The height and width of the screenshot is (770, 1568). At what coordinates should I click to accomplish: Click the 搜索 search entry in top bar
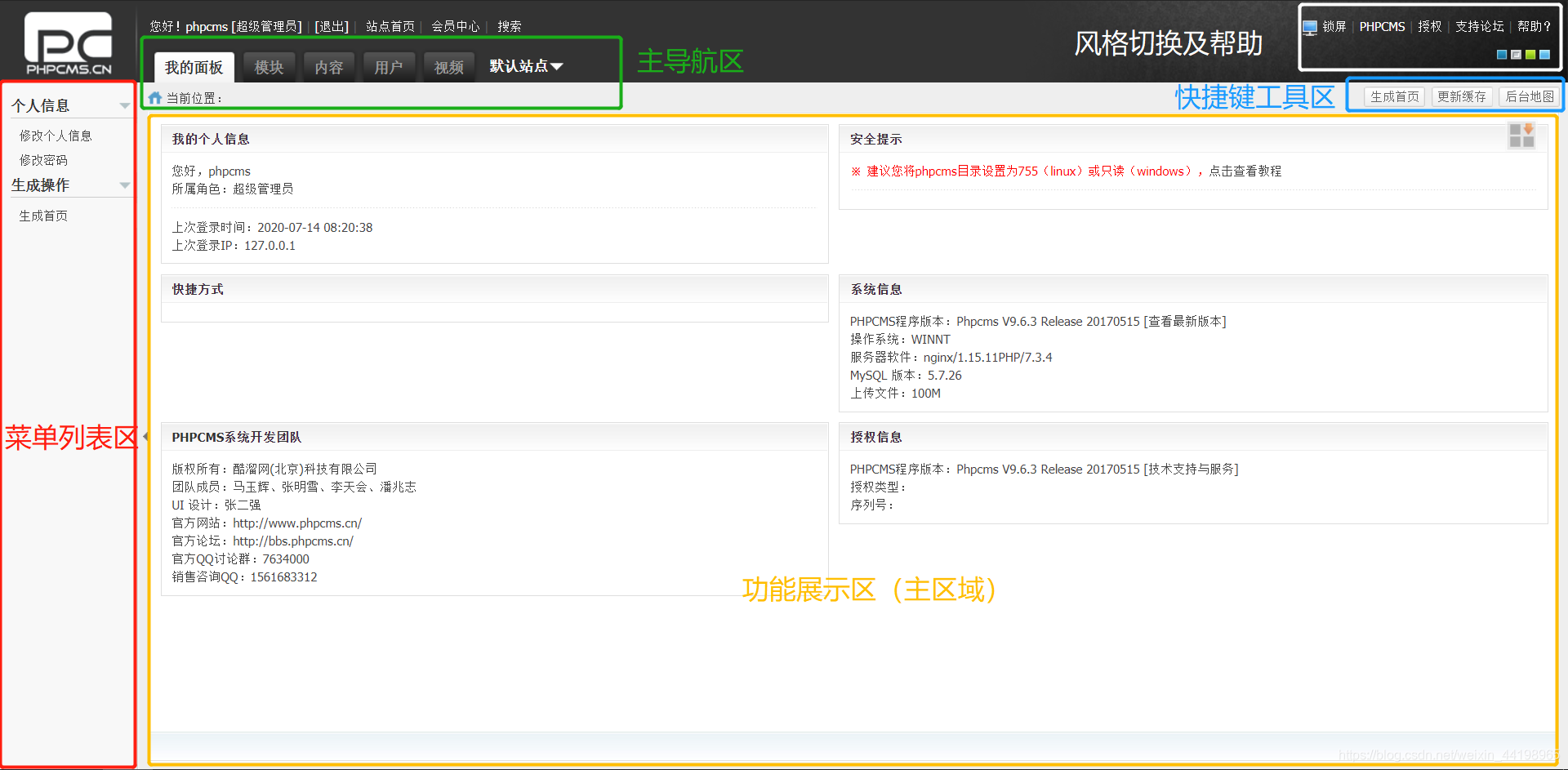(509, 26)
